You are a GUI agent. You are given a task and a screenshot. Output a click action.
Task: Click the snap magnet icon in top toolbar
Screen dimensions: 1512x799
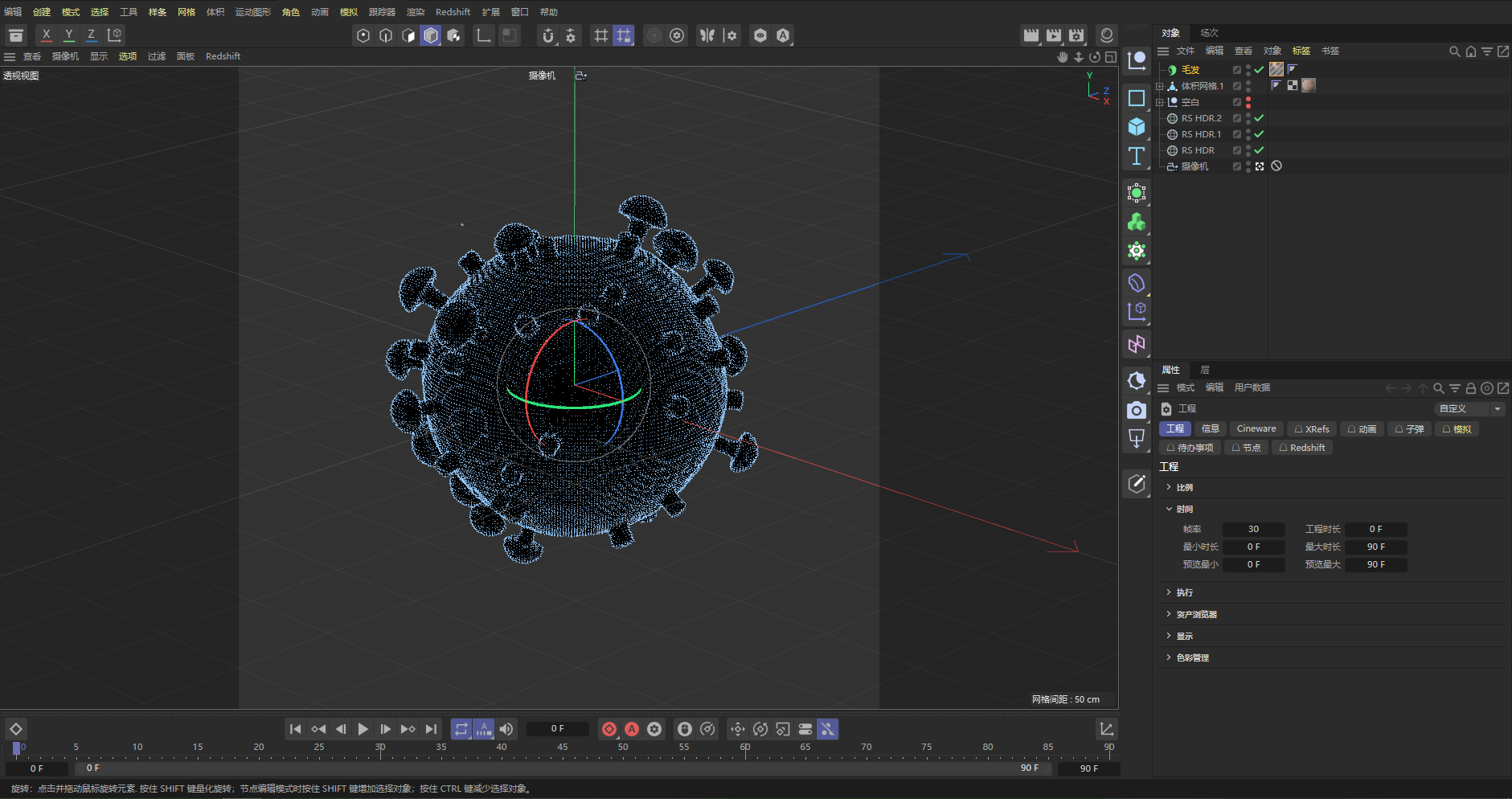(548, 35)
